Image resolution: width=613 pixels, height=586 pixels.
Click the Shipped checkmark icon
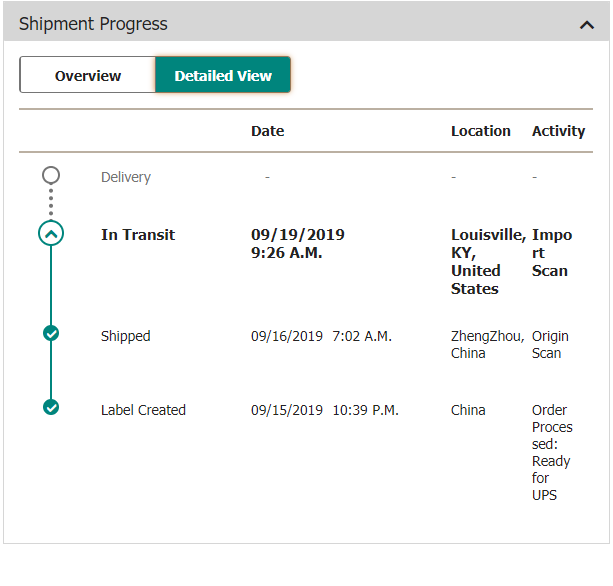coord(51,333)
